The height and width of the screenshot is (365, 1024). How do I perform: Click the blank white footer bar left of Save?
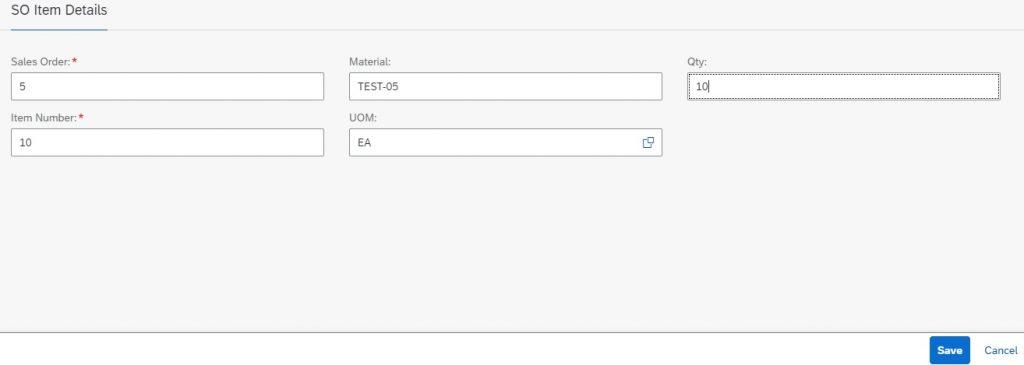[x=457, y=349]
